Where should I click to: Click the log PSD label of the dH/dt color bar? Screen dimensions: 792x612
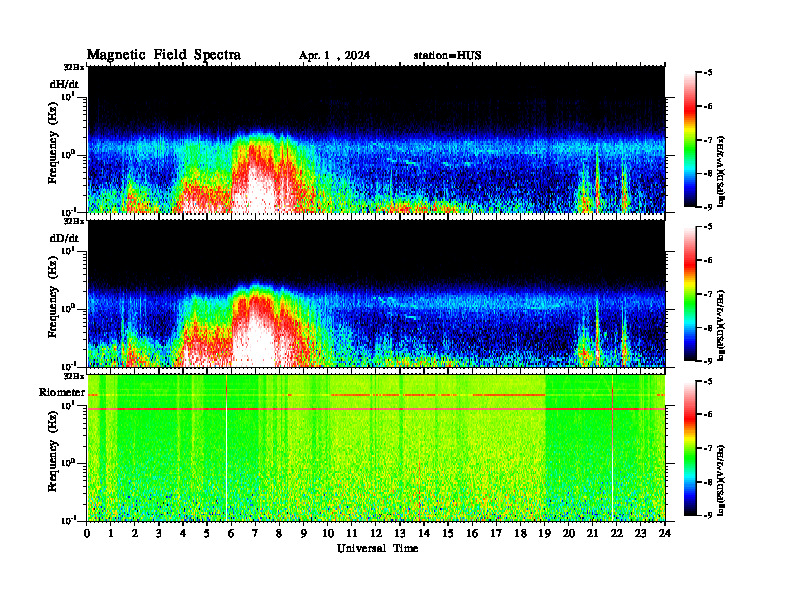coord(721,171)
